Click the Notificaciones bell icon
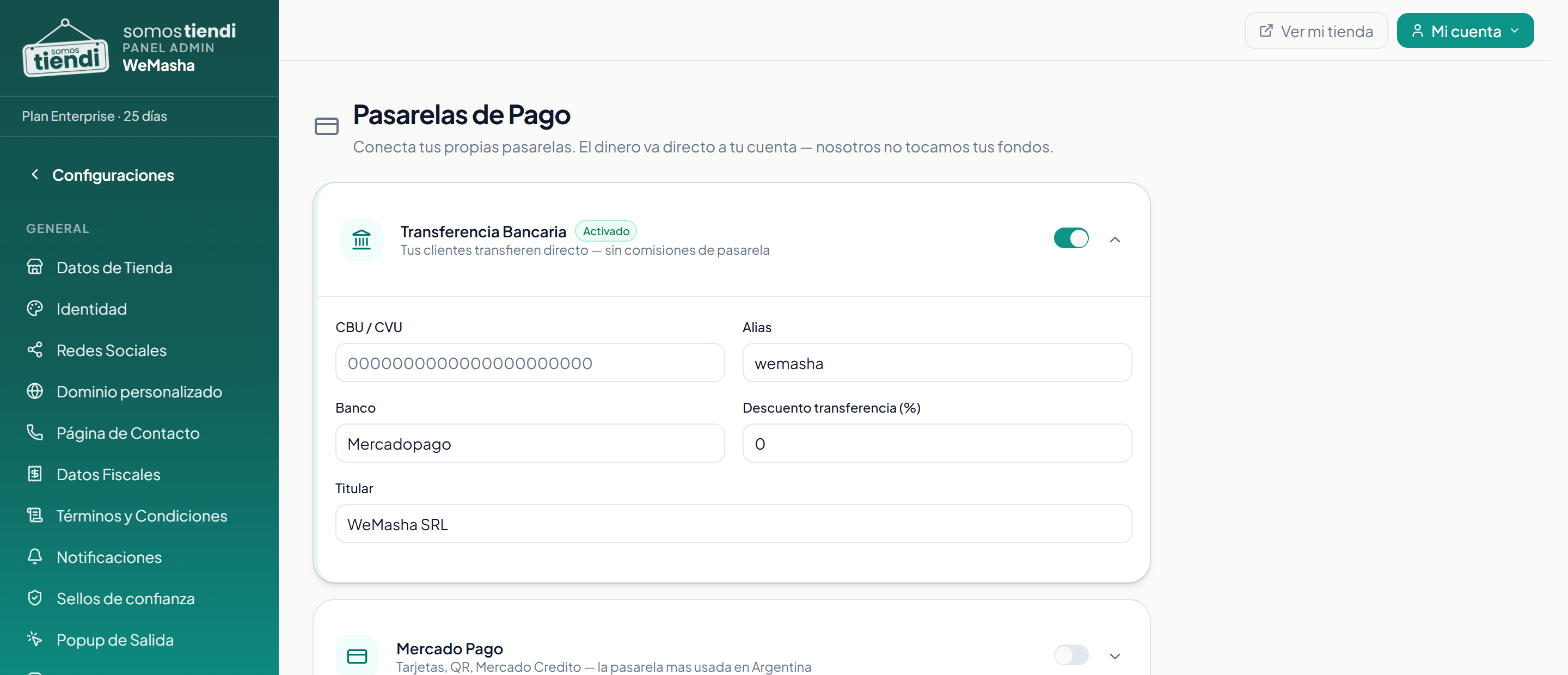 pos(35,557)
